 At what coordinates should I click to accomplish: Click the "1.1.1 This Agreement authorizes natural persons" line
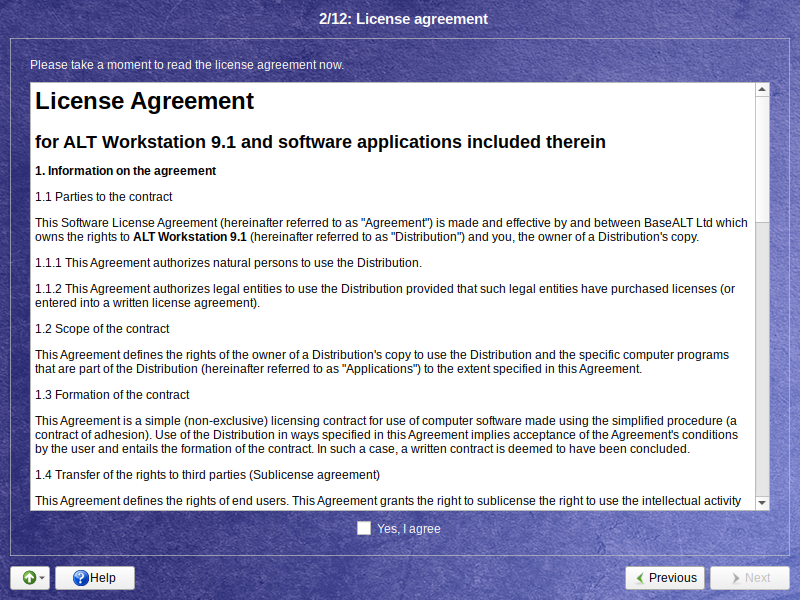pos(229,263)
